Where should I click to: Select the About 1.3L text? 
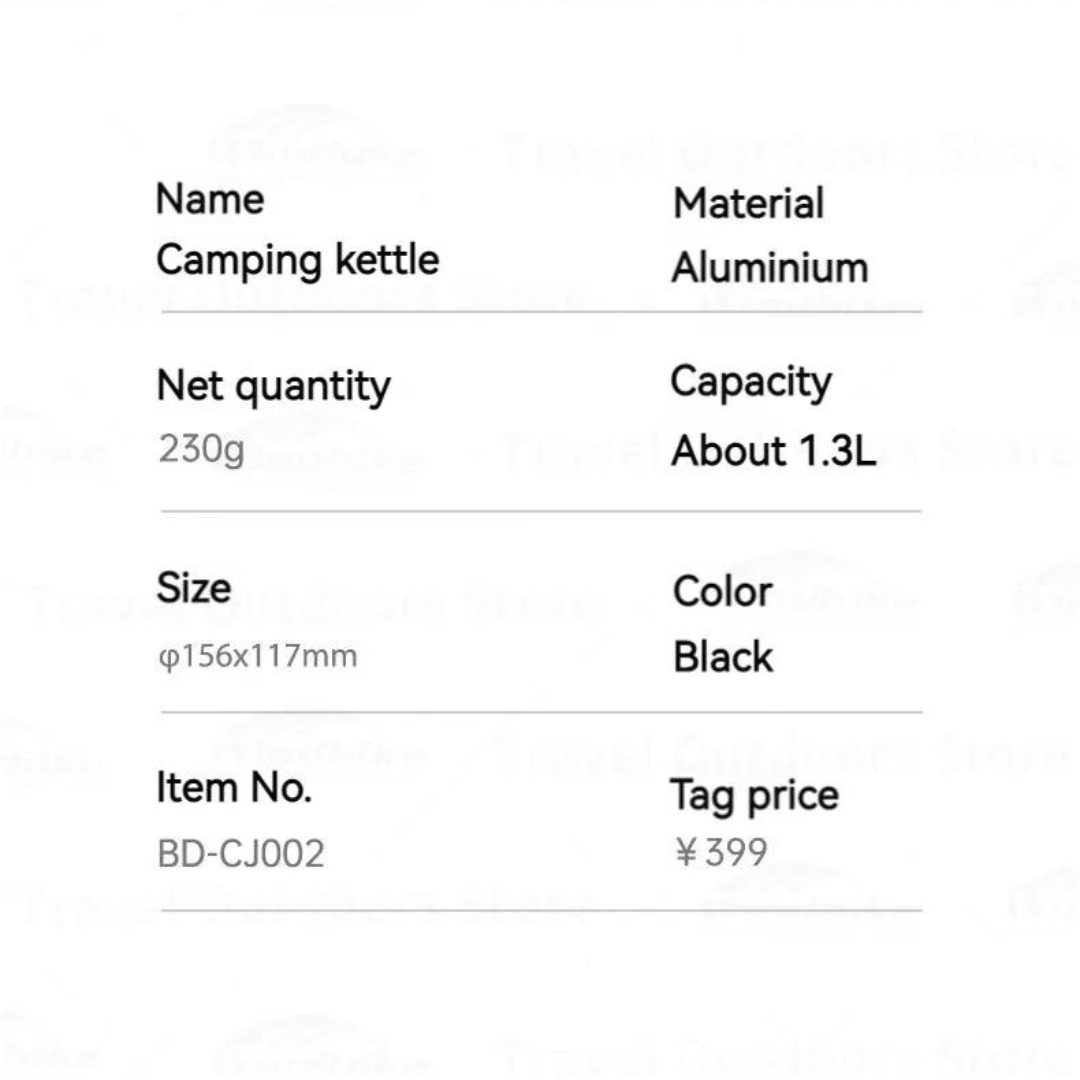[773, 451]
